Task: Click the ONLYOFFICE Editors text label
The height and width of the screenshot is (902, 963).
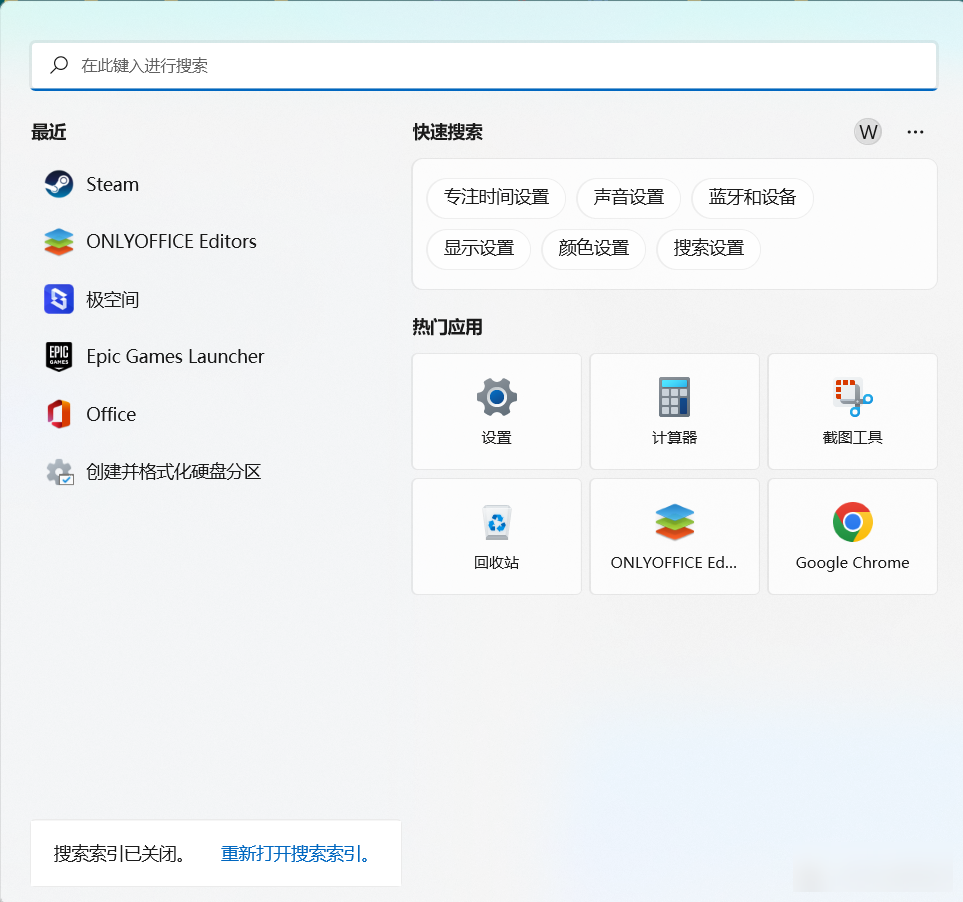Action: pyautogui.click(x=171, y=242)
